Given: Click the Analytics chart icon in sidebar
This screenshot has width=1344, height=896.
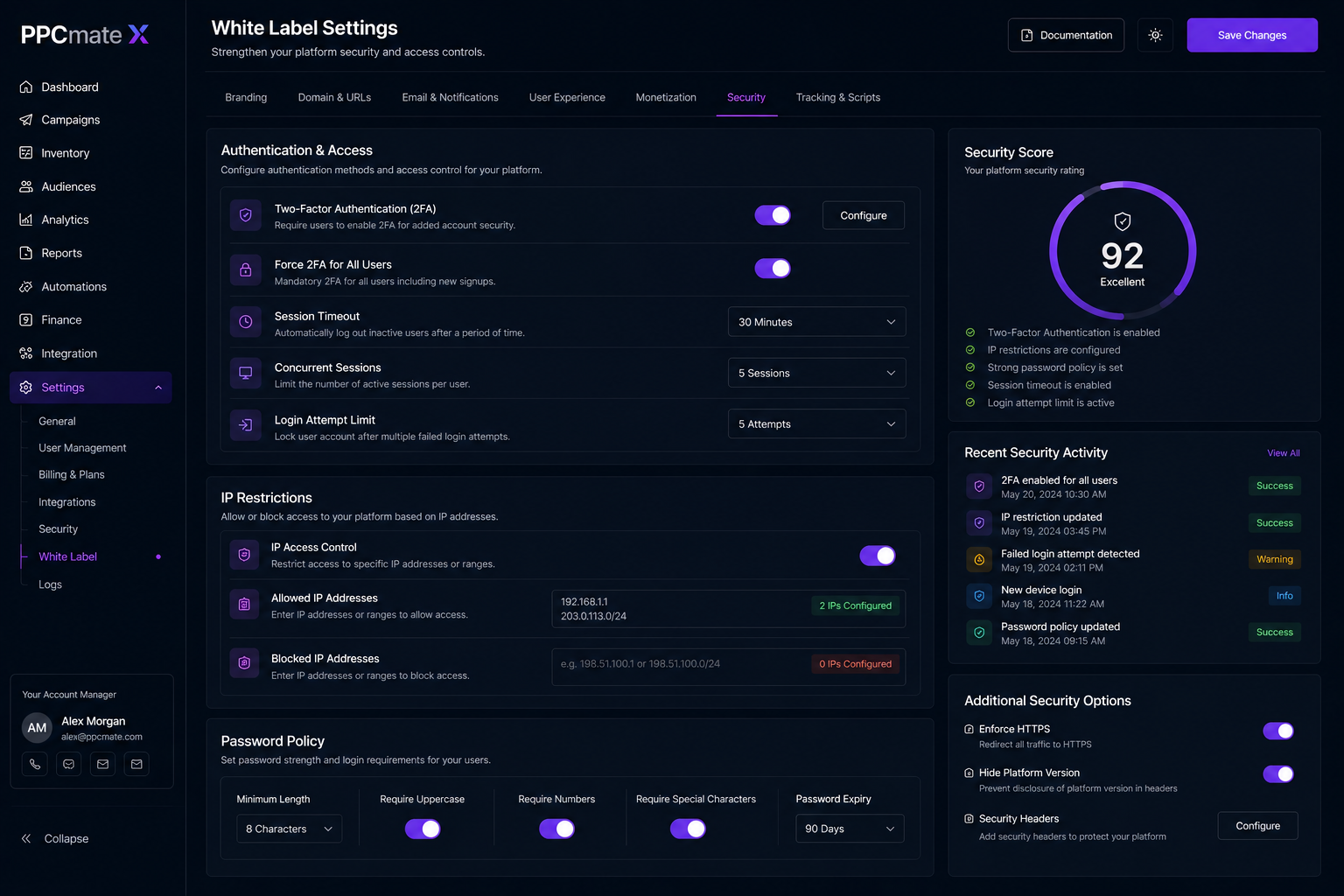Looking at the screenshot, I should [26, 220].
